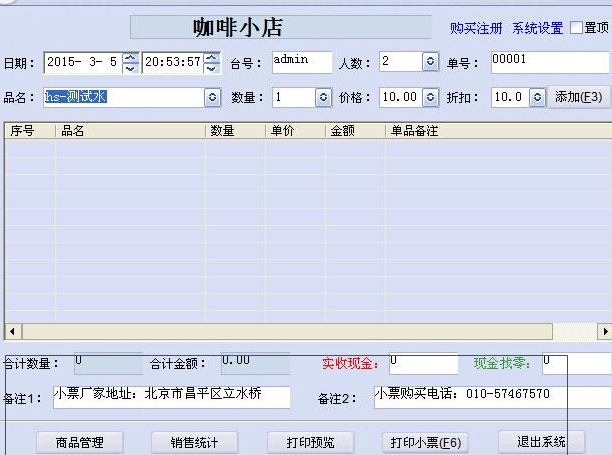
Task: Open 系统设置 settings link
Action: click(537, 28)
